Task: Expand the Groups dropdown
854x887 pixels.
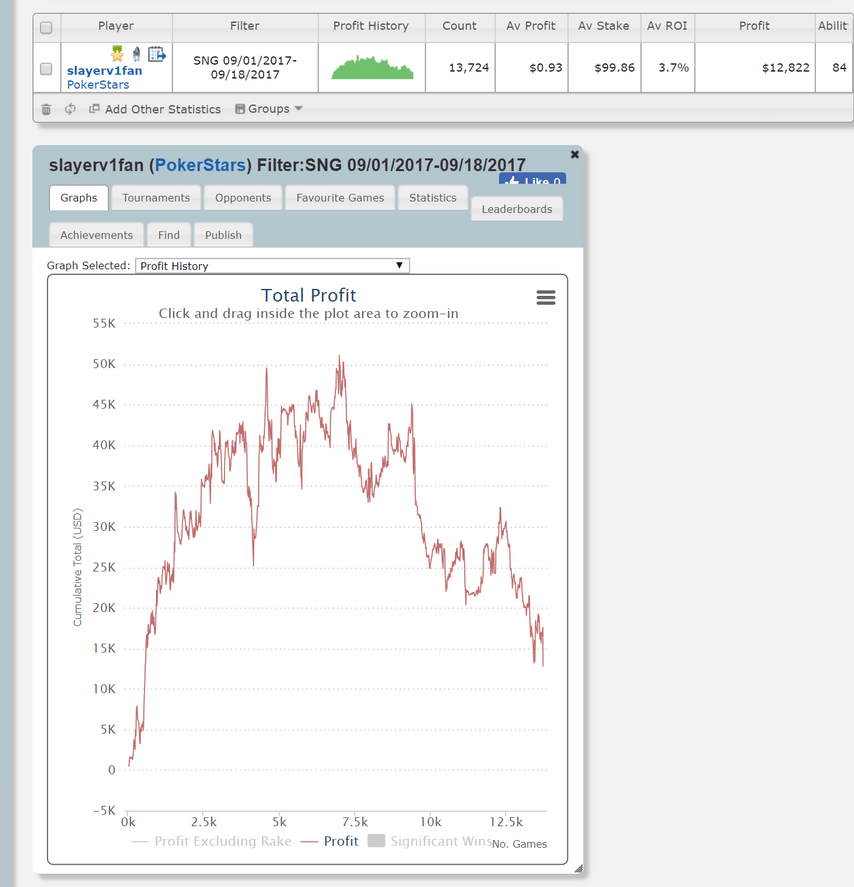Action: click(269, 109)
